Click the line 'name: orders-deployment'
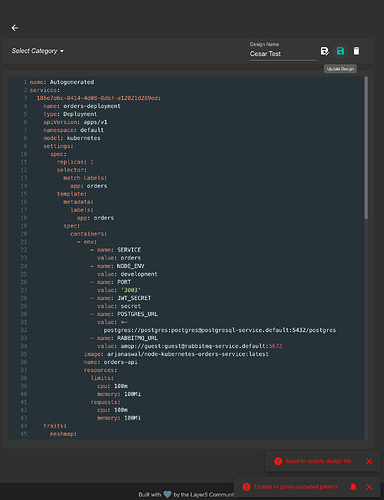The width and height of the screenshot is (384, 500). (x=82, y=106)
